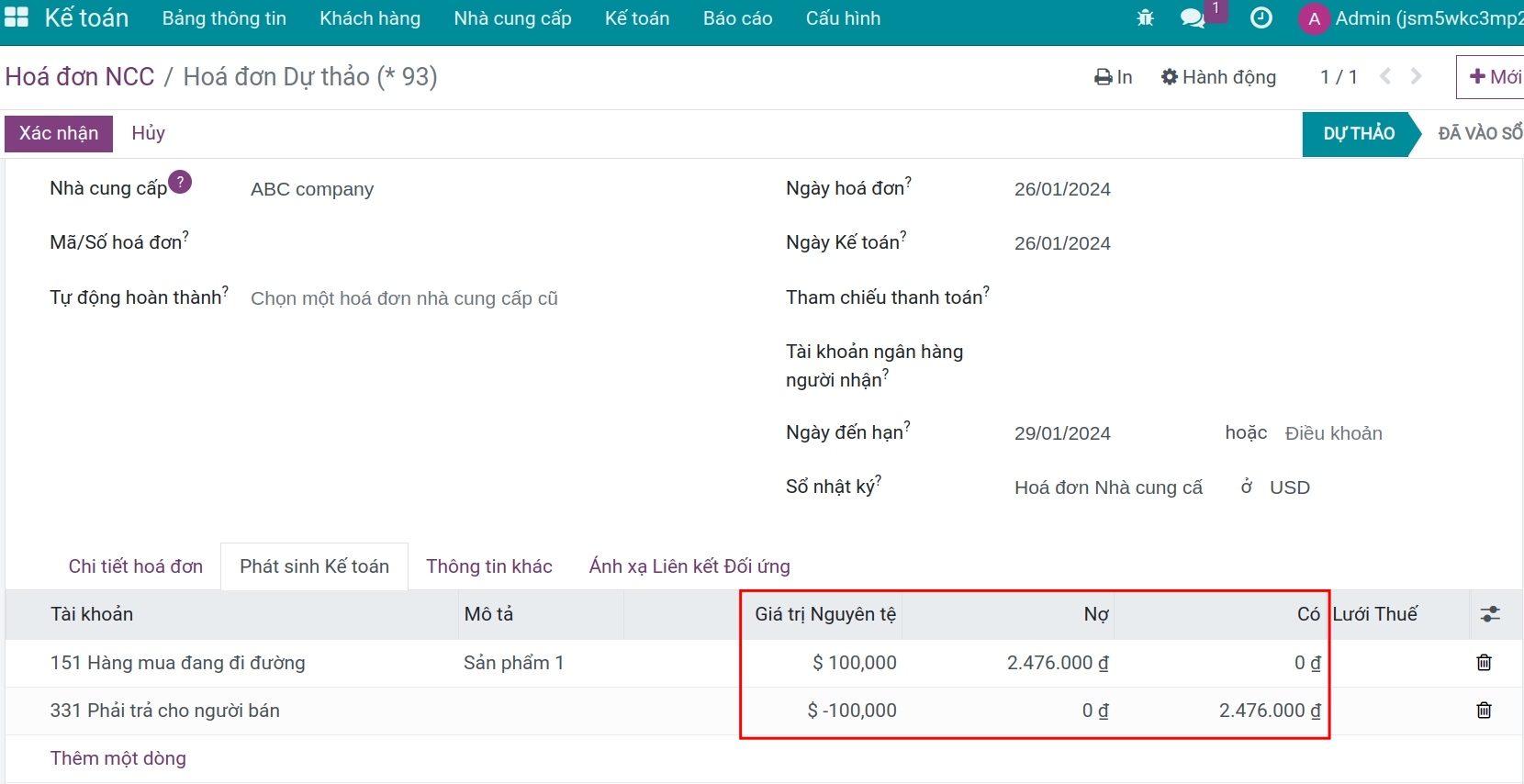Click Thêm một dòng link

pos(118,758)
